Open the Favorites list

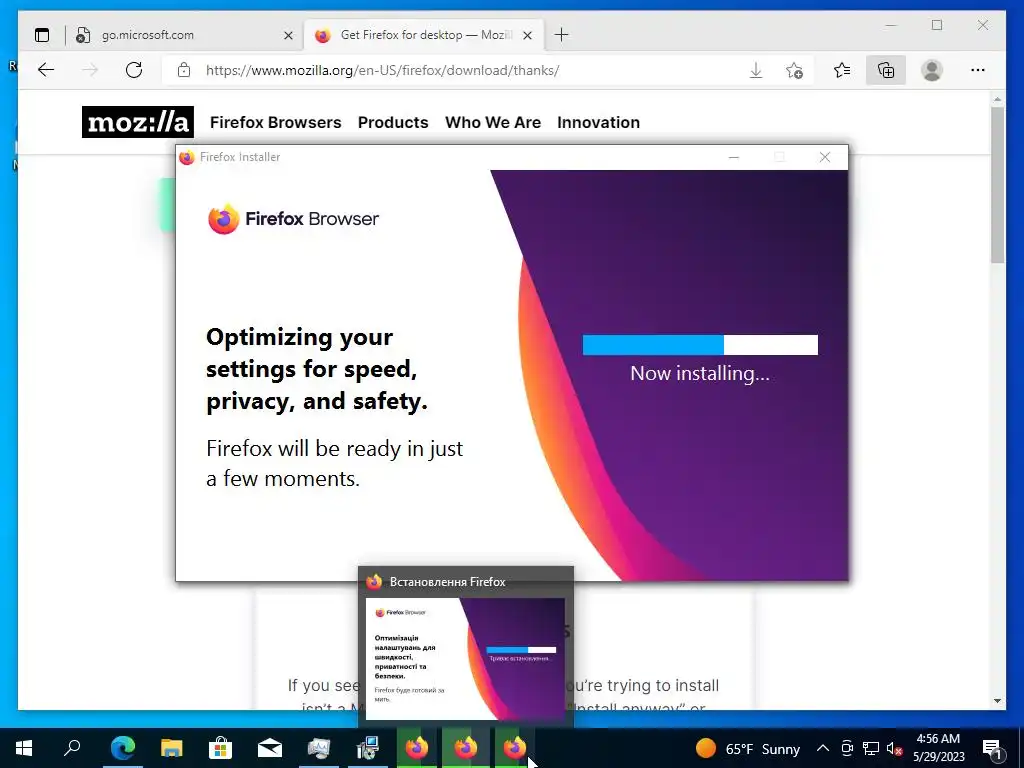pyautogui.click(x=842, y=70)
